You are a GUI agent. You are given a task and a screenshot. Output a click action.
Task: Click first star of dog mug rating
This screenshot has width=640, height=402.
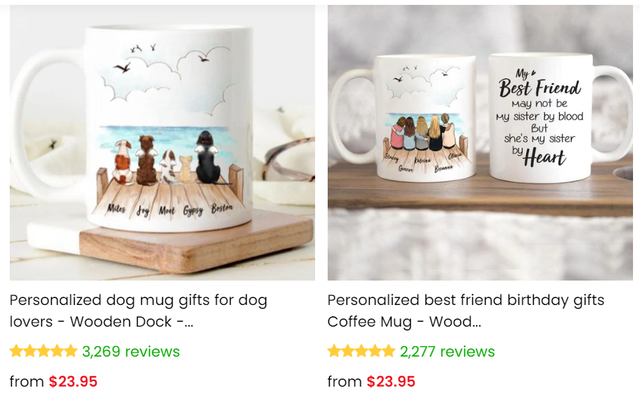click(x=16, y=351)
